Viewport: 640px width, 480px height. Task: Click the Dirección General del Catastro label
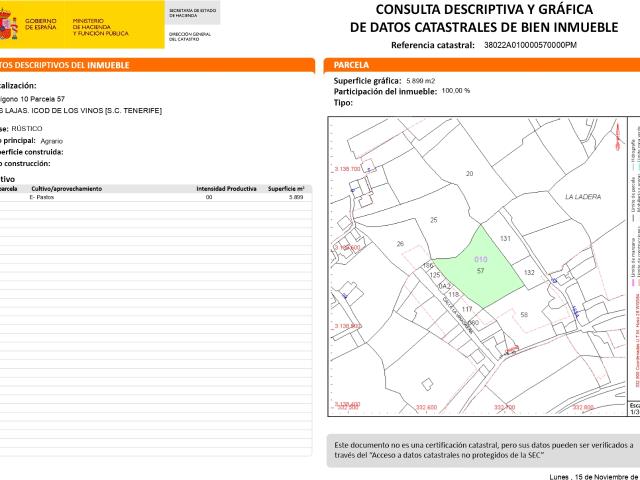coord(189,36)
